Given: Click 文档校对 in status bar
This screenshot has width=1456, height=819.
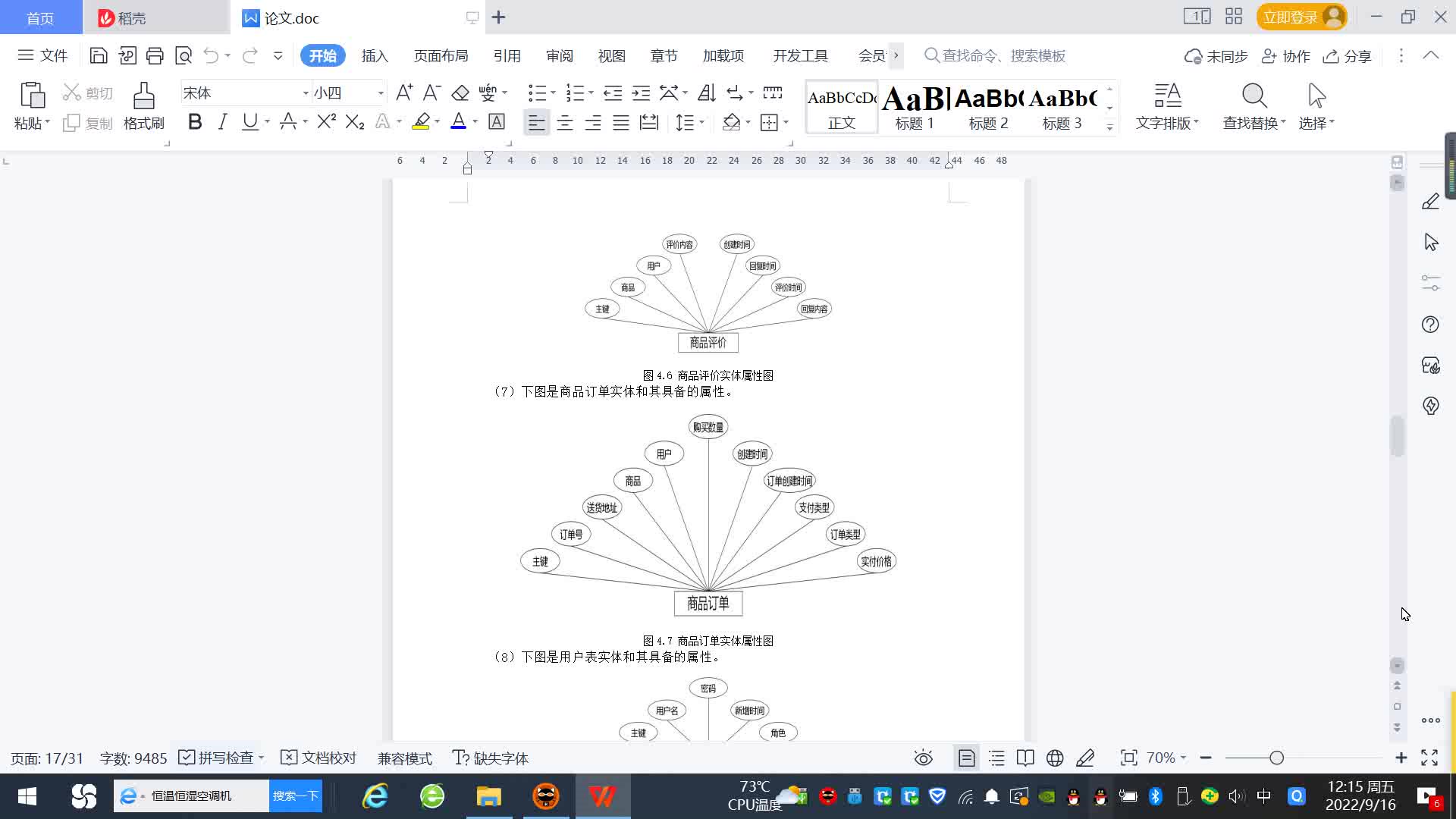Looking at the screenshot, I should [318, 758].
